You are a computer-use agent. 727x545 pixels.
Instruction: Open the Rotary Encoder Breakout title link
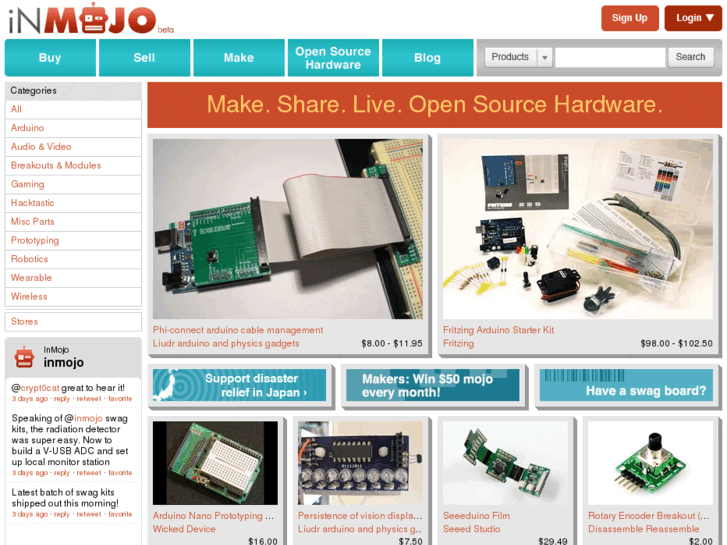(x=649, y=516)
